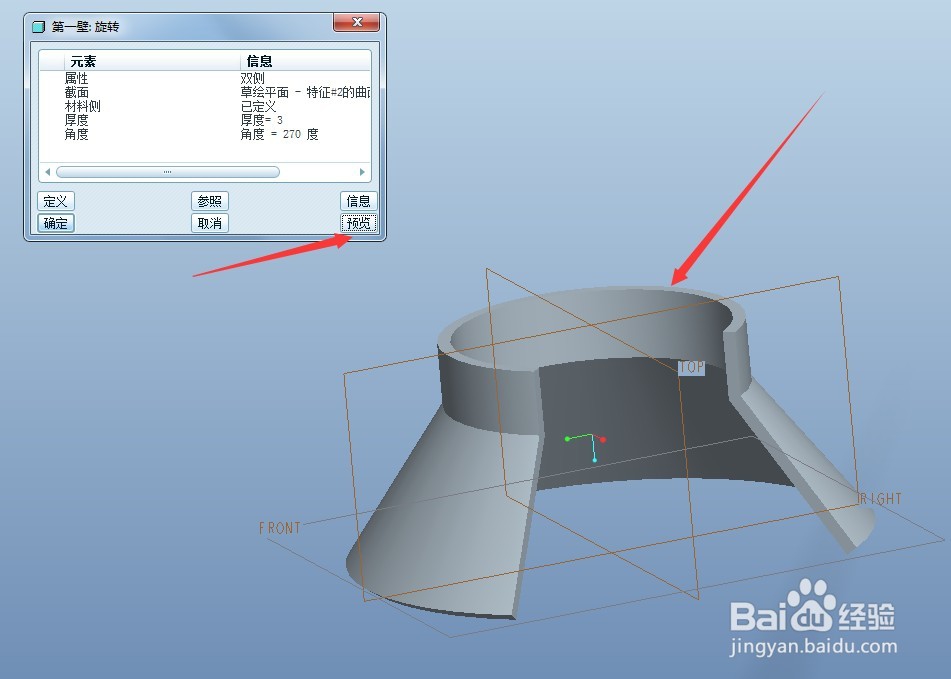
Task: Click the list's left scroll arrow
Action: tap(47, 172)
